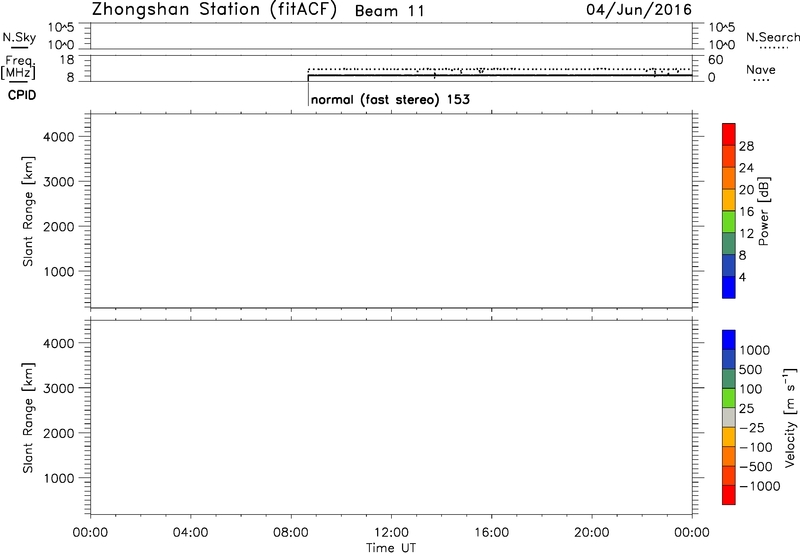Click the gray swatch in Velocity colorbar
Image resolution: width=800 pixels, height=554 pixels.
729,417
